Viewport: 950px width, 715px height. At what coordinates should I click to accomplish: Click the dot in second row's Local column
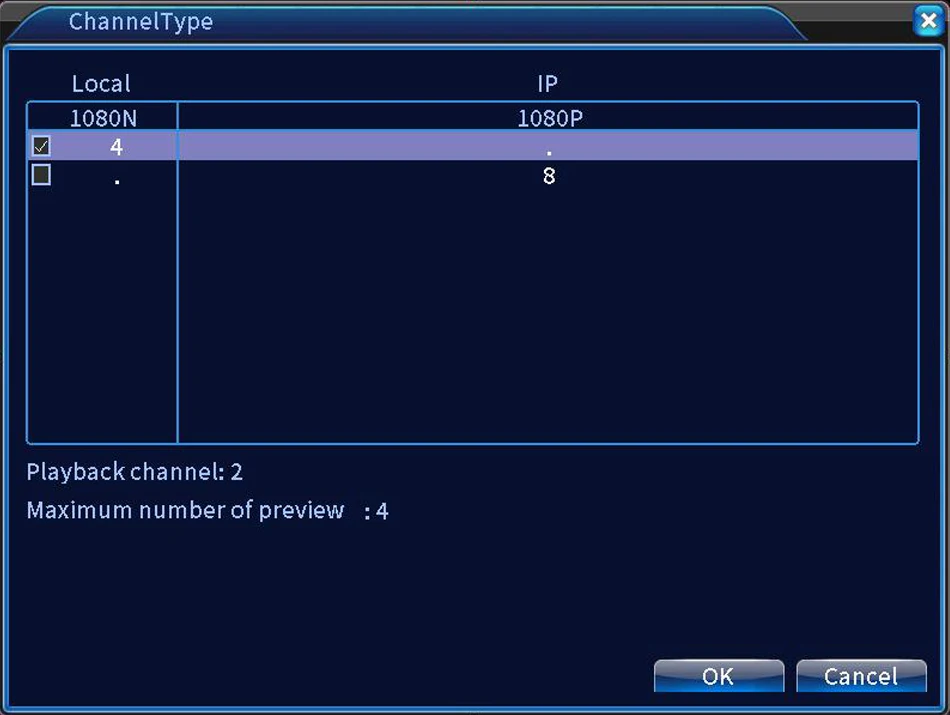pos(117,182)
